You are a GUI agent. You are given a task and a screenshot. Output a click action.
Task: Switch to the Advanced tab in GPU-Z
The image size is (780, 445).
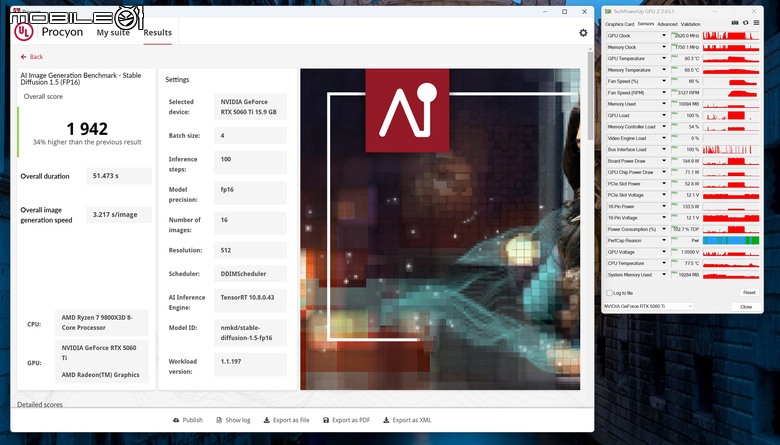coord(667,24)
